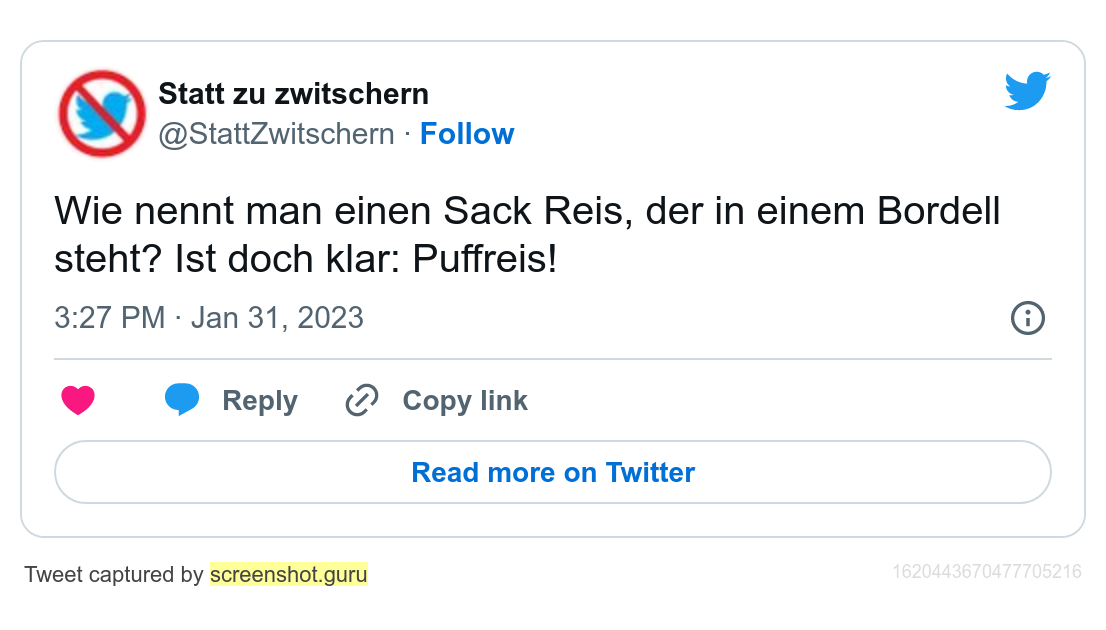Click the 'Reply' text label
This screenshot has width=1106, height=630.
click(260, 401)
